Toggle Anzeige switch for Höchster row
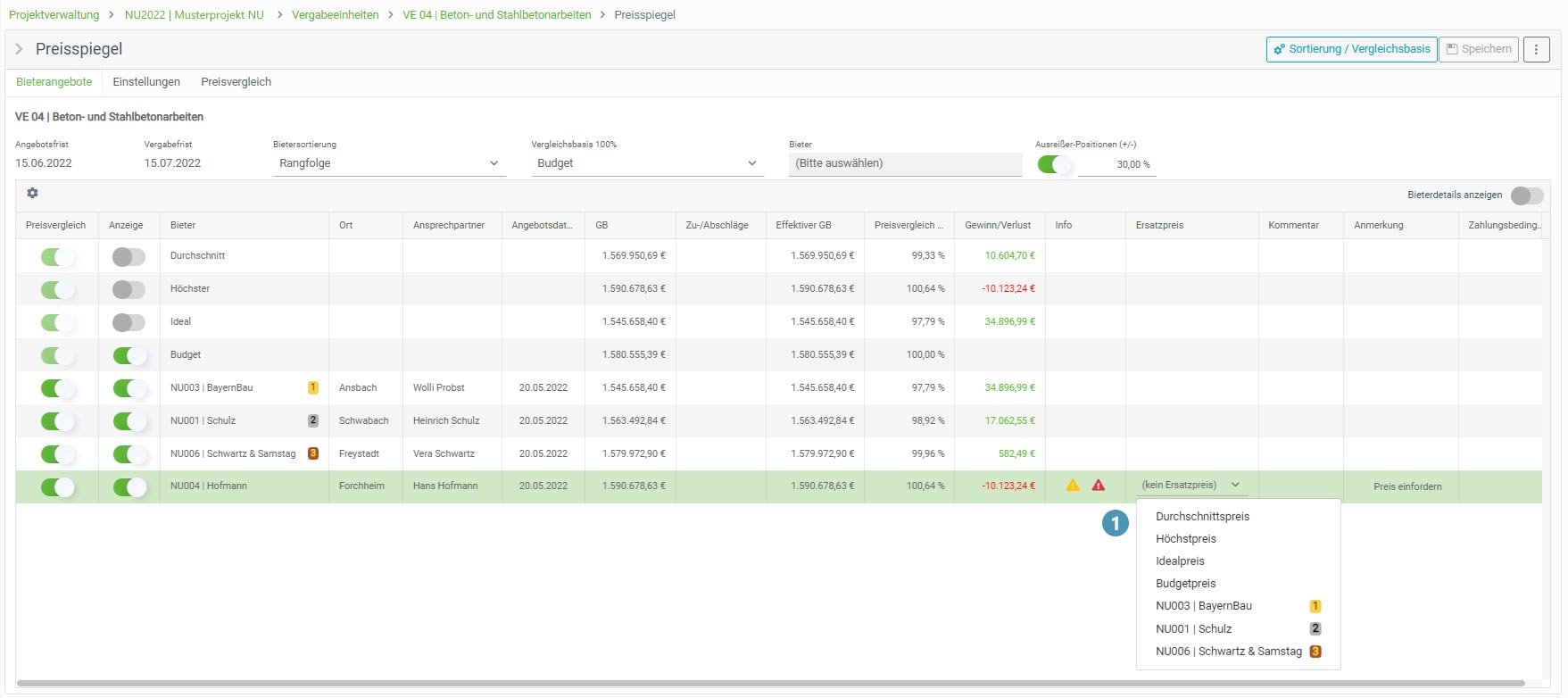Image resolution: width=1568 pixels, height=698 pixels. [x=129, y=289]
